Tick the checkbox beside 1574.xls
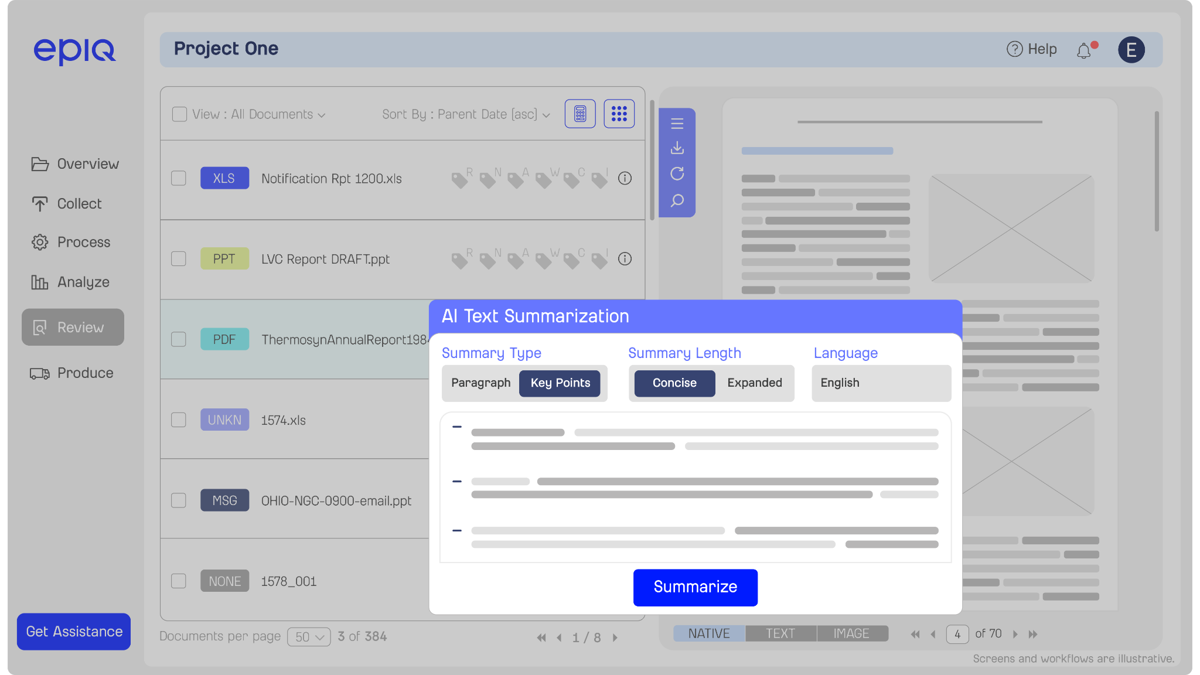Image resolution: width=1200 pixels, height=675 pixels. point(179,420)
